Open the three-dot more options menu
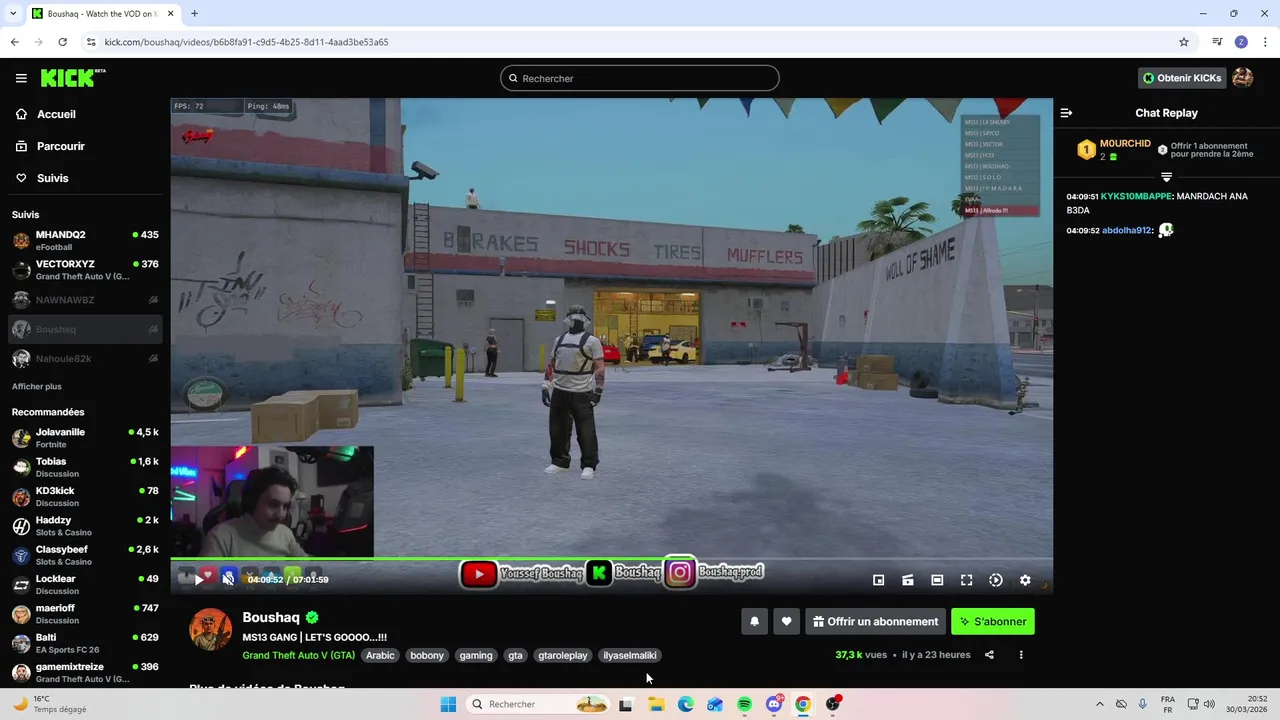 click(x=1021, y=655)
